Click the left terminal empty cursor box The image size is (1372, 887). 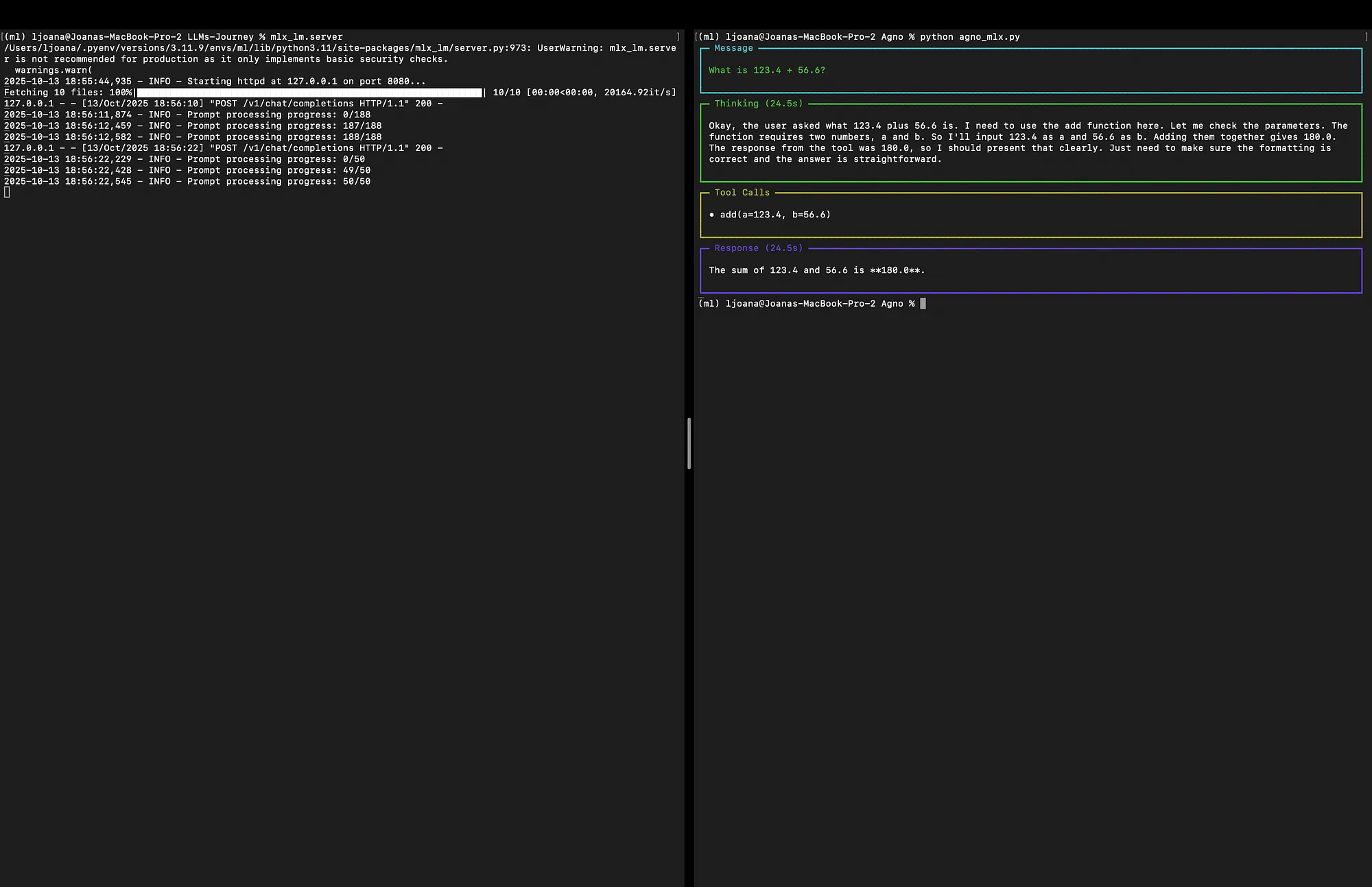click(7, 192)
